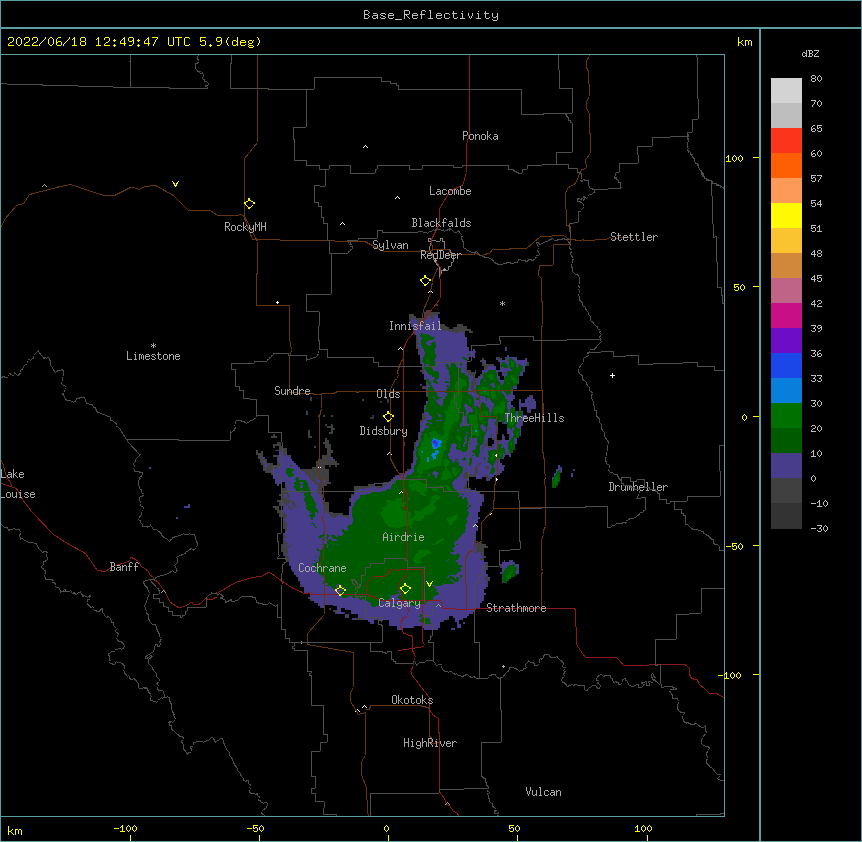The width and height of the screenshot is (862, 842).
Task: Click the Drumheller label
Action: coord(638,487)
